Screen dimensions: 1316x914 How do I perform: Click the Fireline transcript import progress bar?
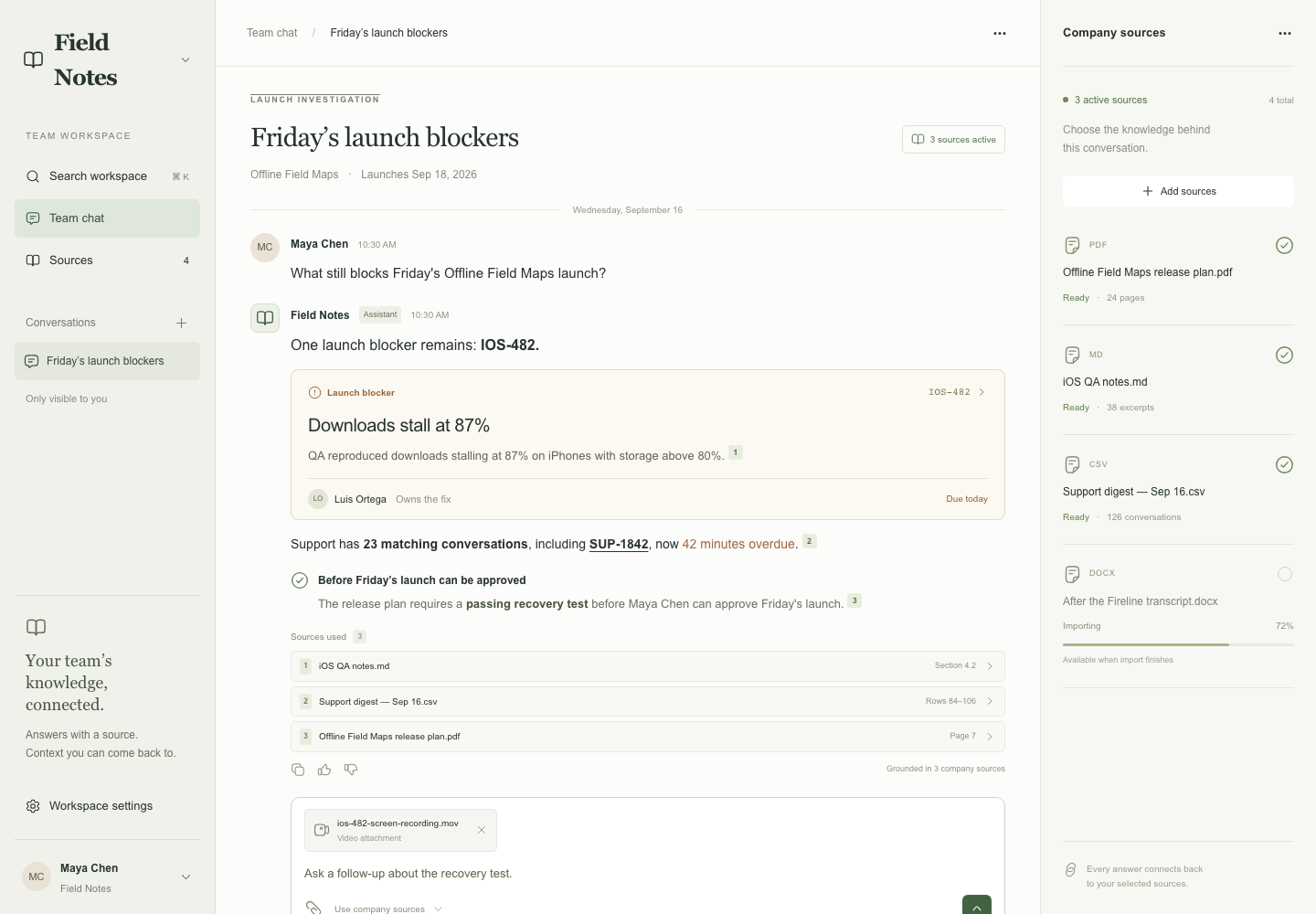point(1178,644)
